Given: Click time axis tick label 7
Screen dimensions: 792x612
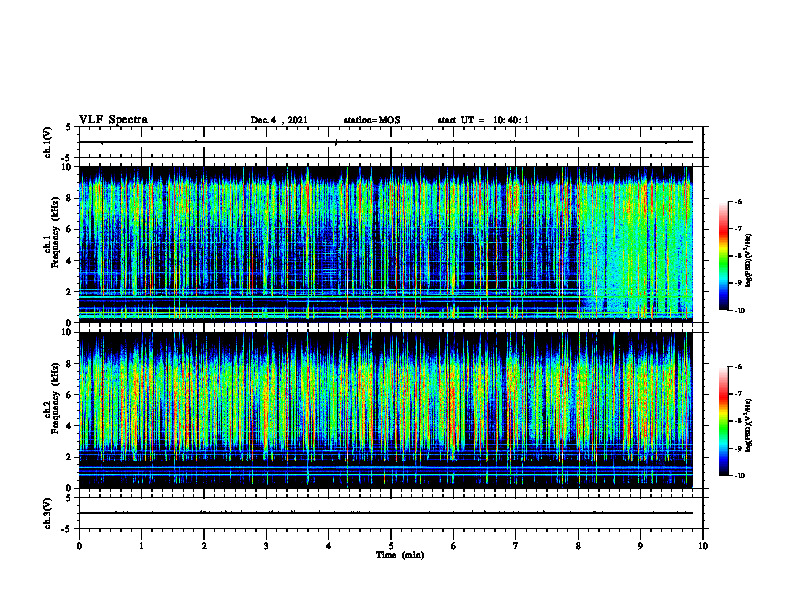Looking at the screenshot, I should (516, 546).
